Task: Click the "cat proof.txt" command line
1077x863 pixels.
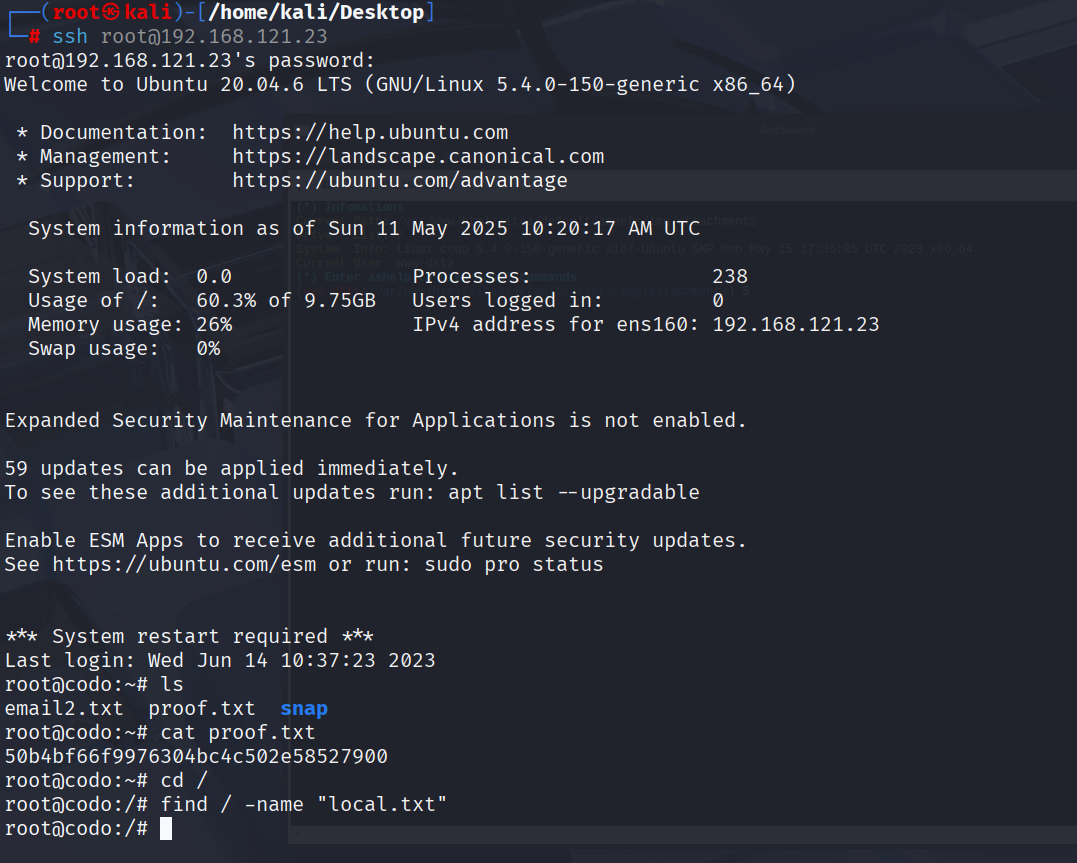Action: click(x=238, y=732)
